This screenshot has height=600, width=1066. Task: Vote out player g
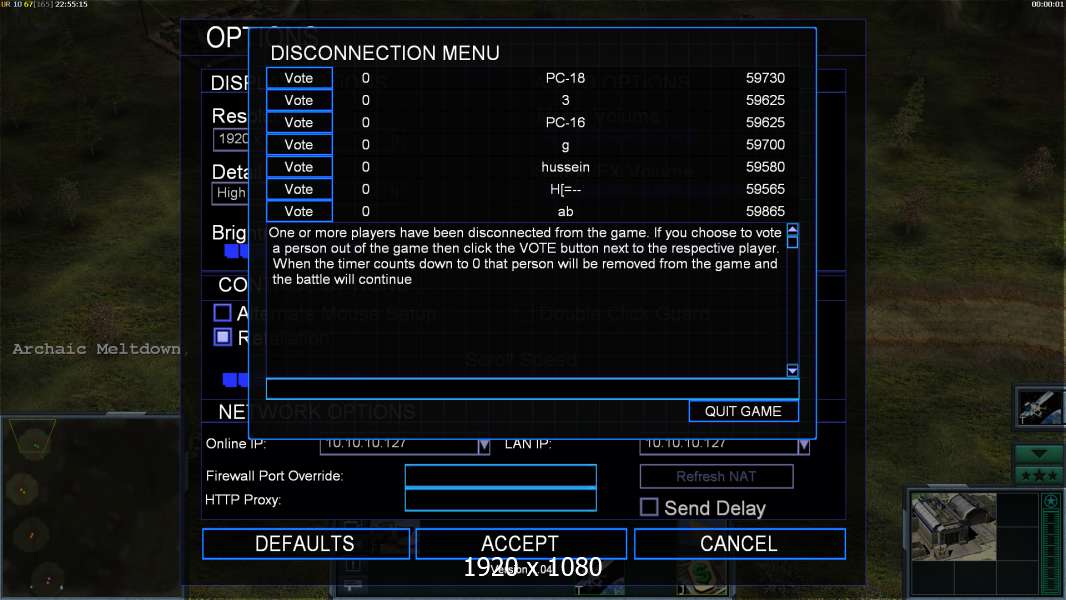pos(299,145)
